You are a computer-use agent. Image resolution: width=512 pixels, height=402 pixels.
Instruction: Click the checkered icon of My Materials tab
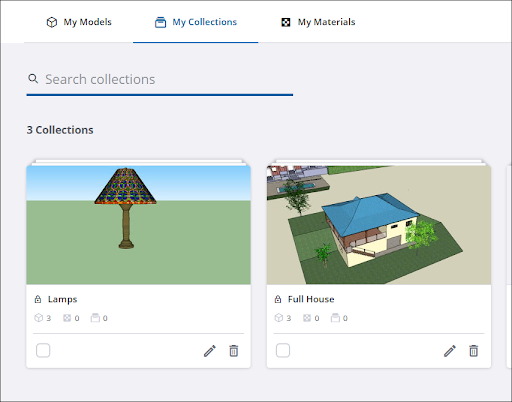pyautogui.click(x=286, y=22)
